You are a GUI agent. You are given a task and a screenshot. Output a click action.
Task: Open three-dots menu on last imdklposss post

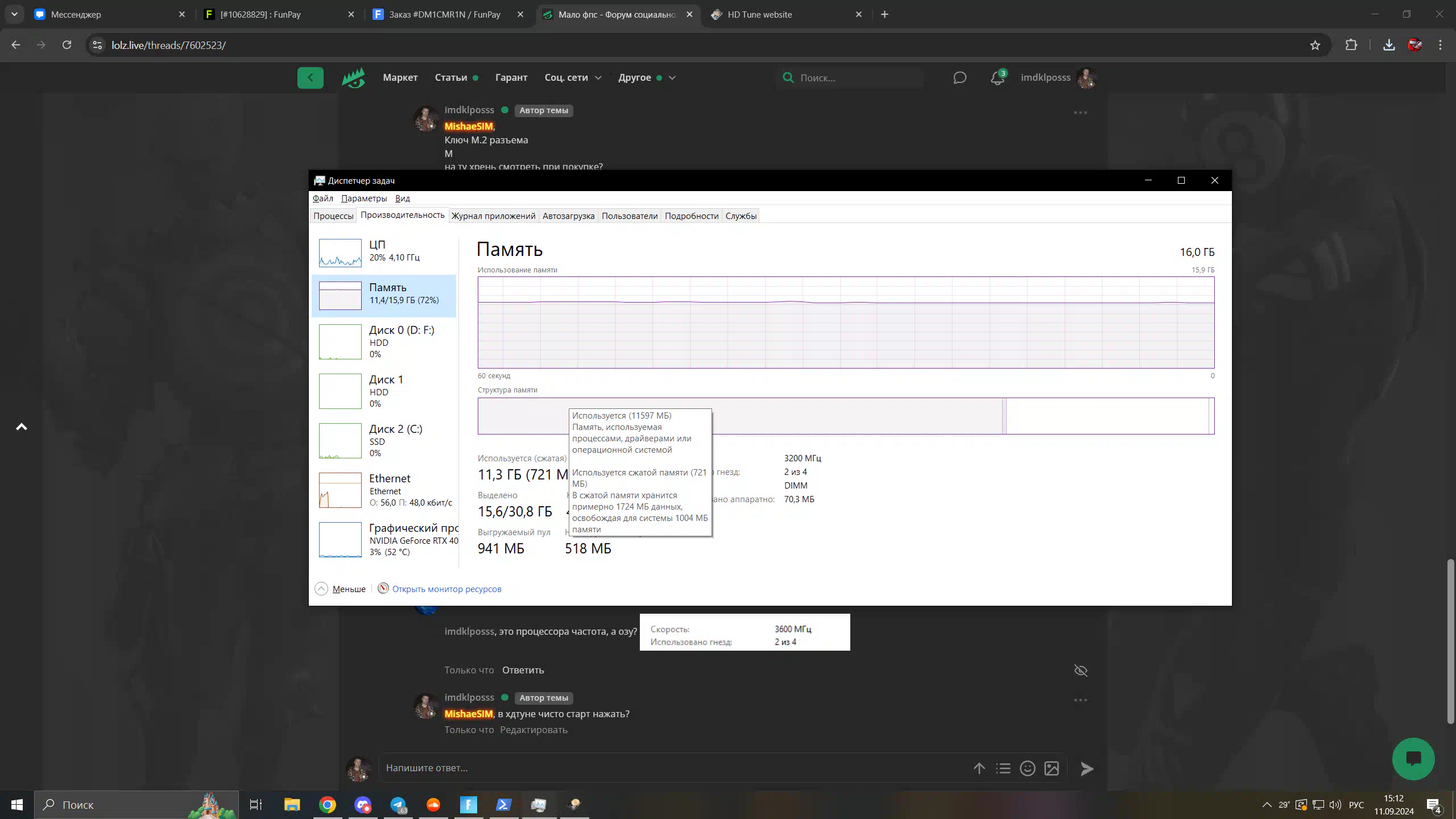[1080, 700]
